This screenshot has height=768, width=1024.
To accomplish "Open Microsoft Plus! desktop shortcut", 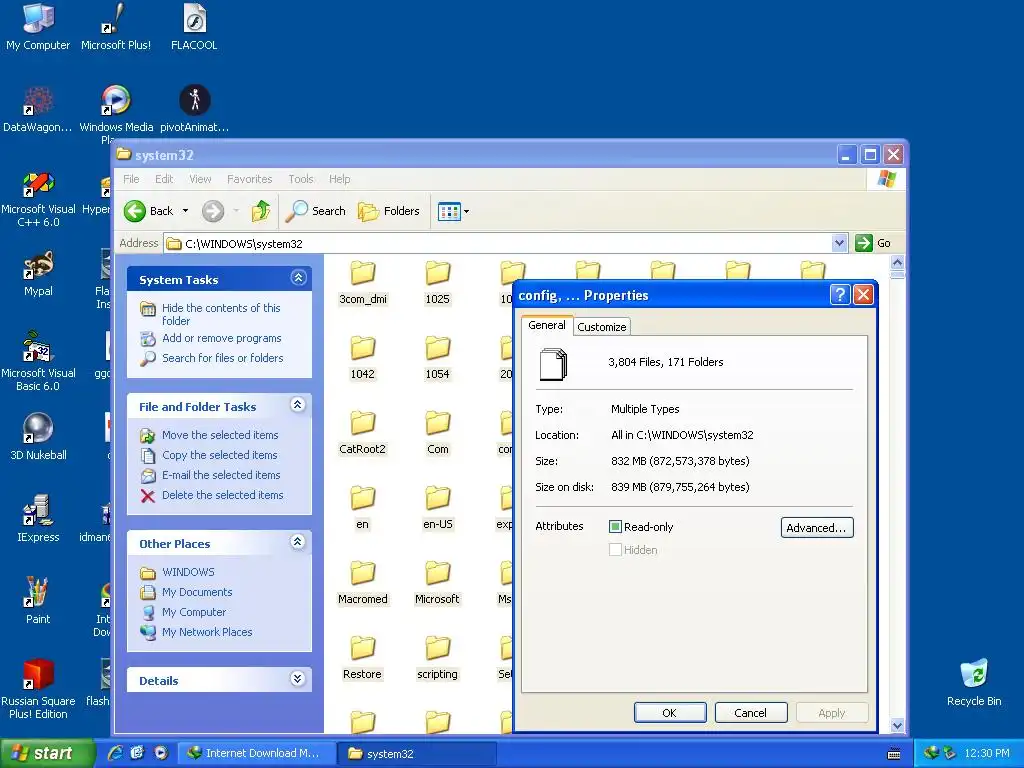I will tap(116, 27).
